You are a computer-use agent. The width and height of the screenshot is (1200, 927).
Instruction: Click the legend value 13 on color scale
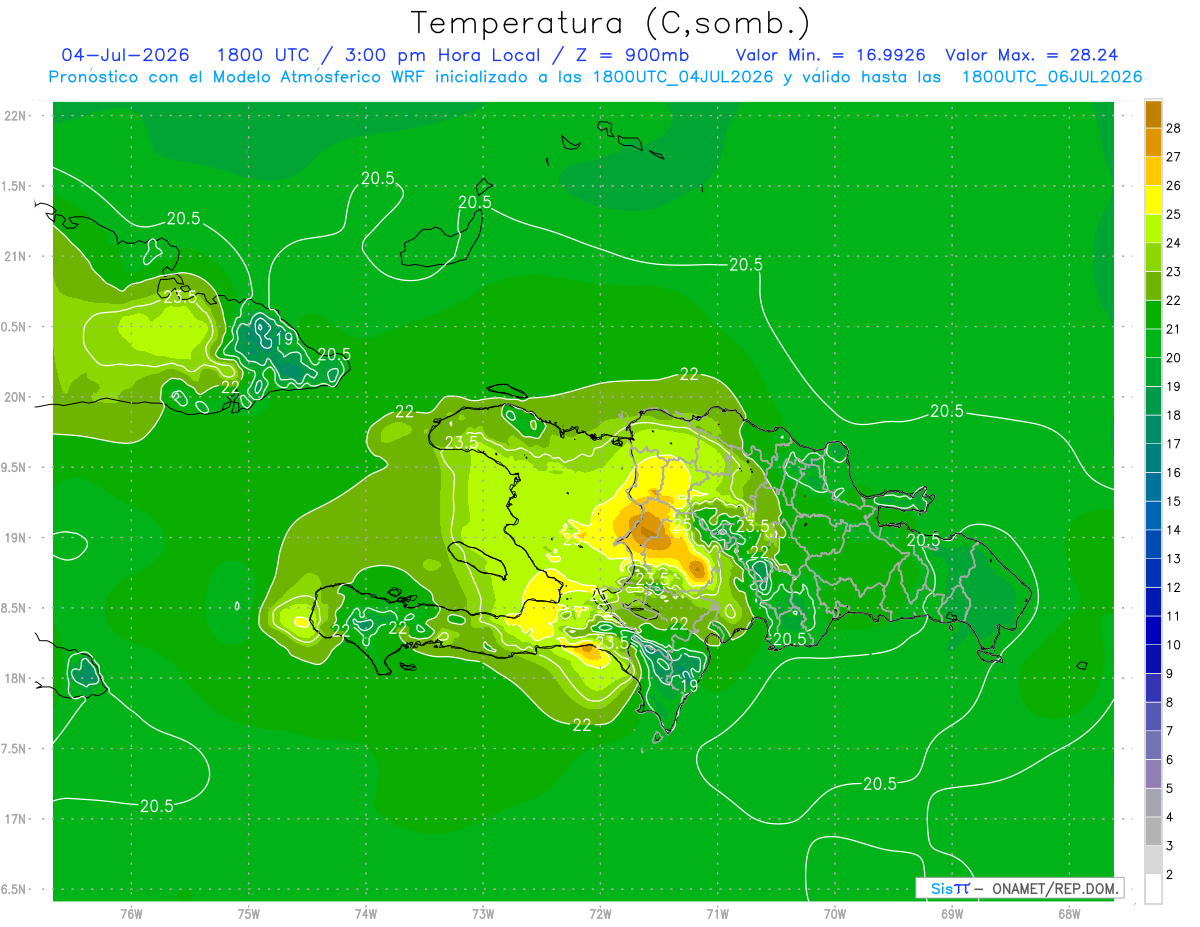tap(1174, 559)
